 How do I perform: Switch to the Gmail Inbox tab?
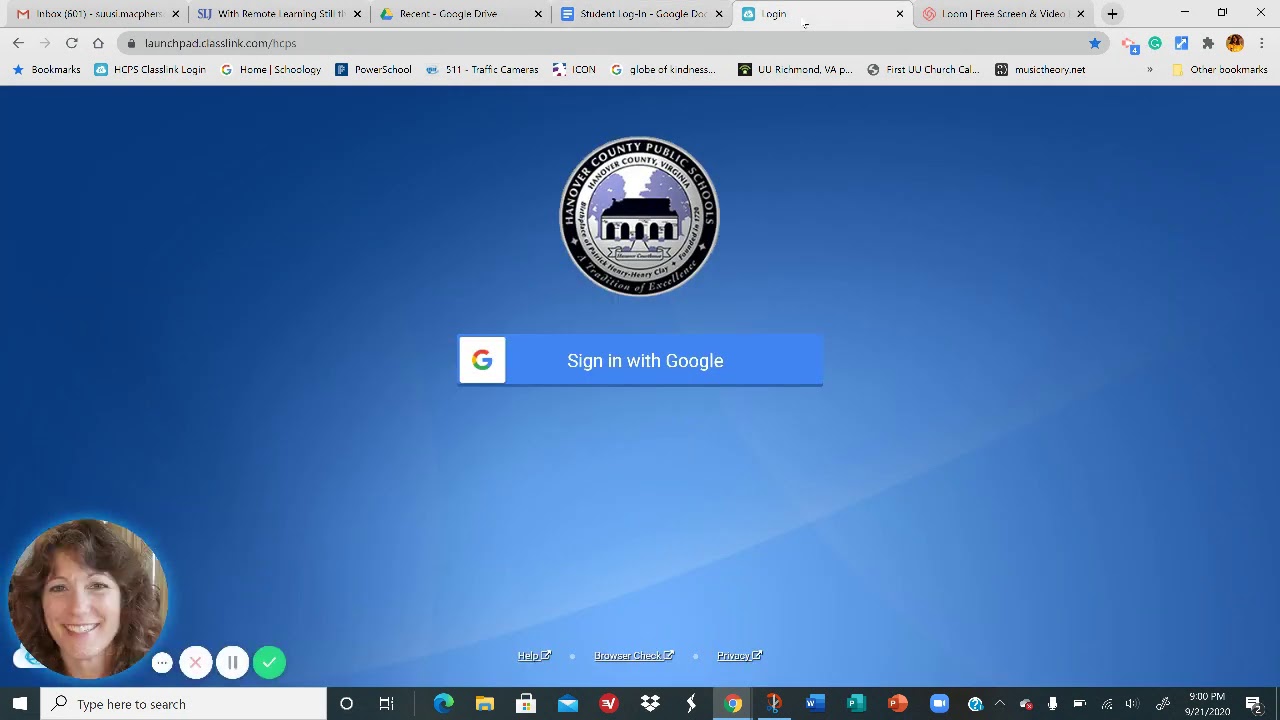pos(97,14)
